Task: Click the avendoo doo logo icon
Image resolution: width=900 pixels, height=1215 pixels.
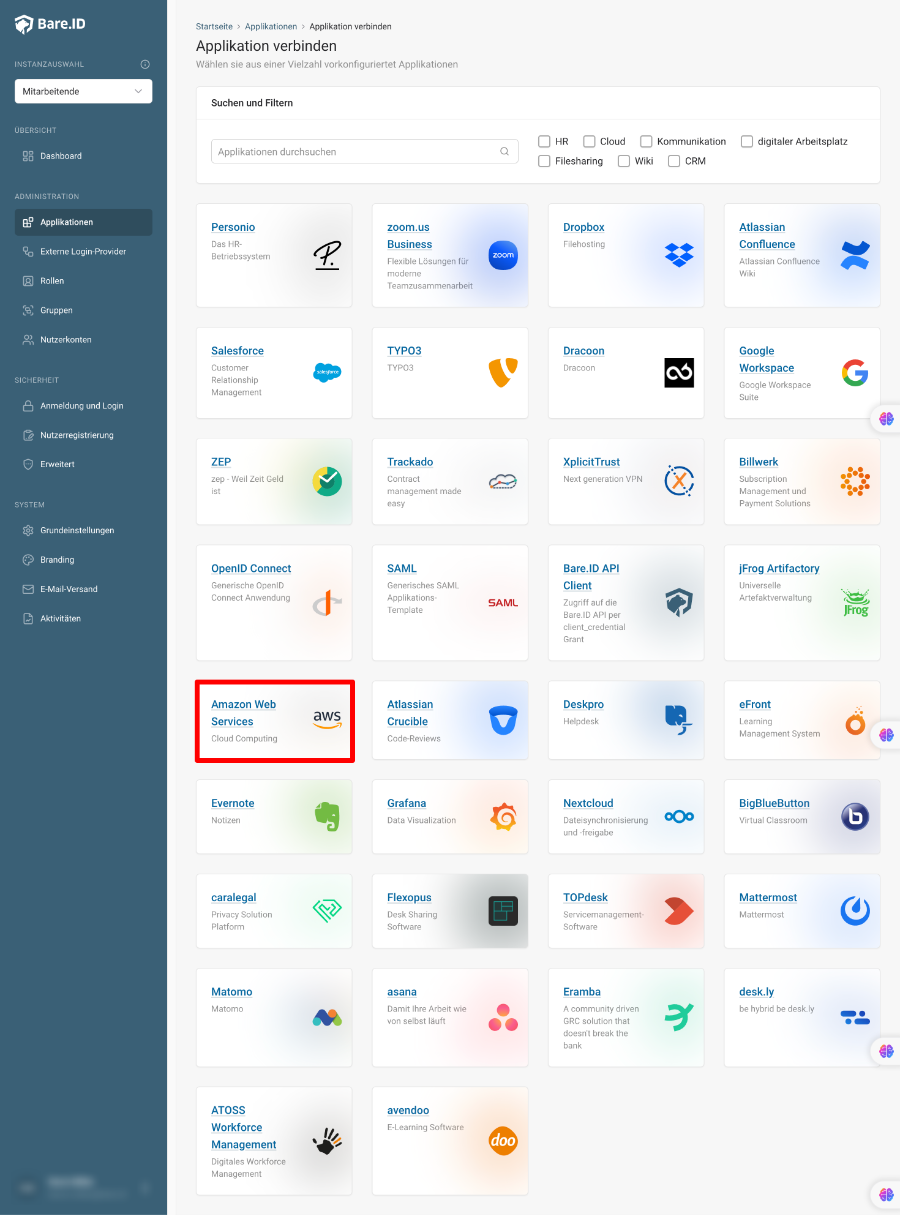Action: pyautogui.click(x=503, y=1141)
